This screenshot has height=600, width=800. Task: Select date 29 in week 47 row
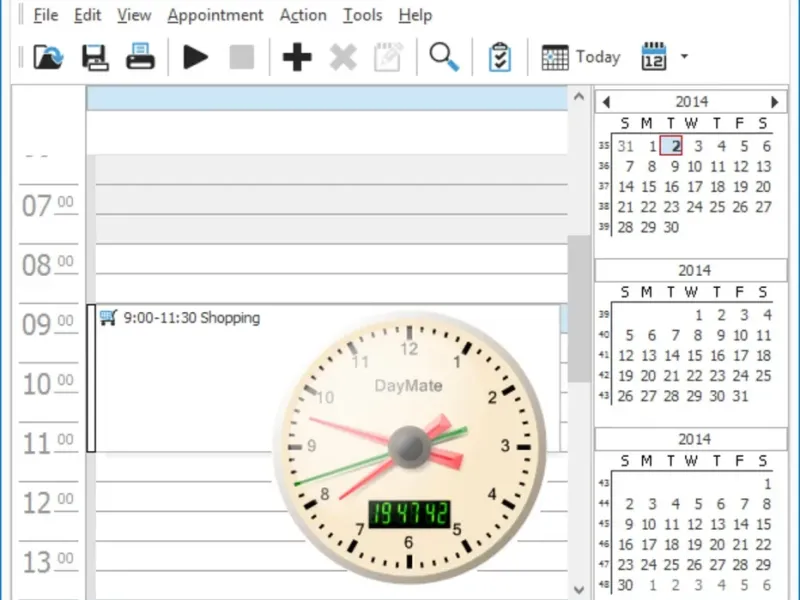click(763, 565)
